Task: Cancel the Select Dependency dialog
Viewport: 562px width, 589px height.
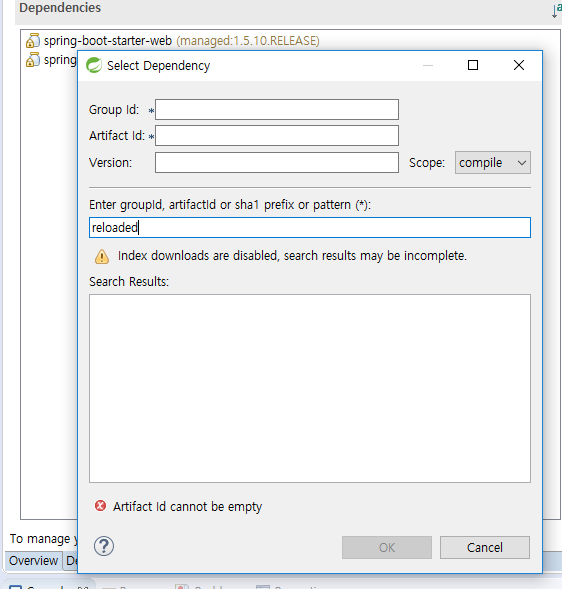Action: [x=485, y=547]
